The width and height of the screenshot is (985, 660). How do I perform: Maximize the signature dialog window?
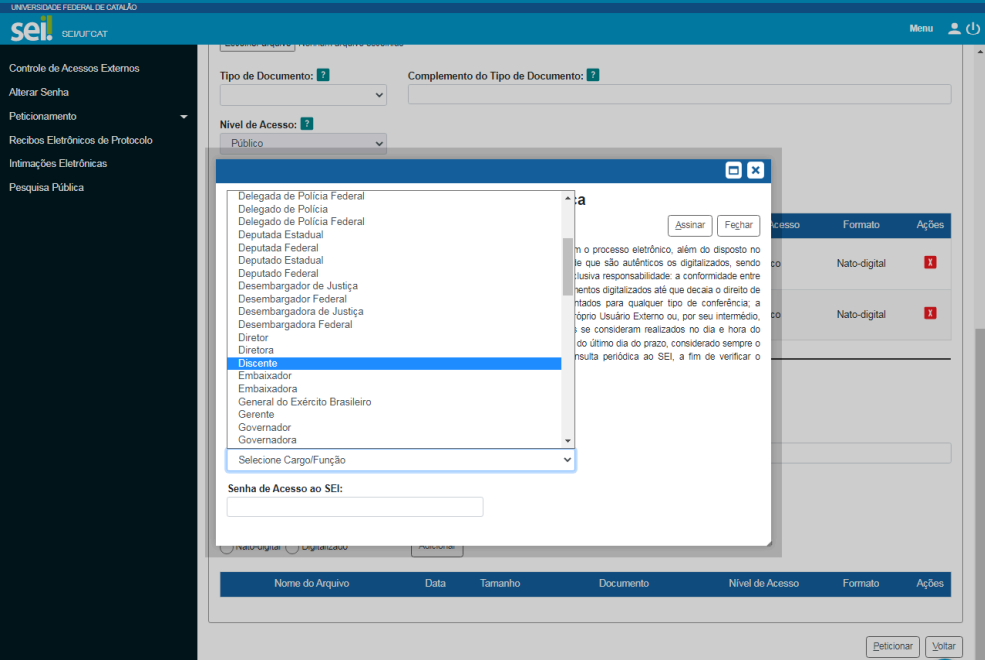733,170
